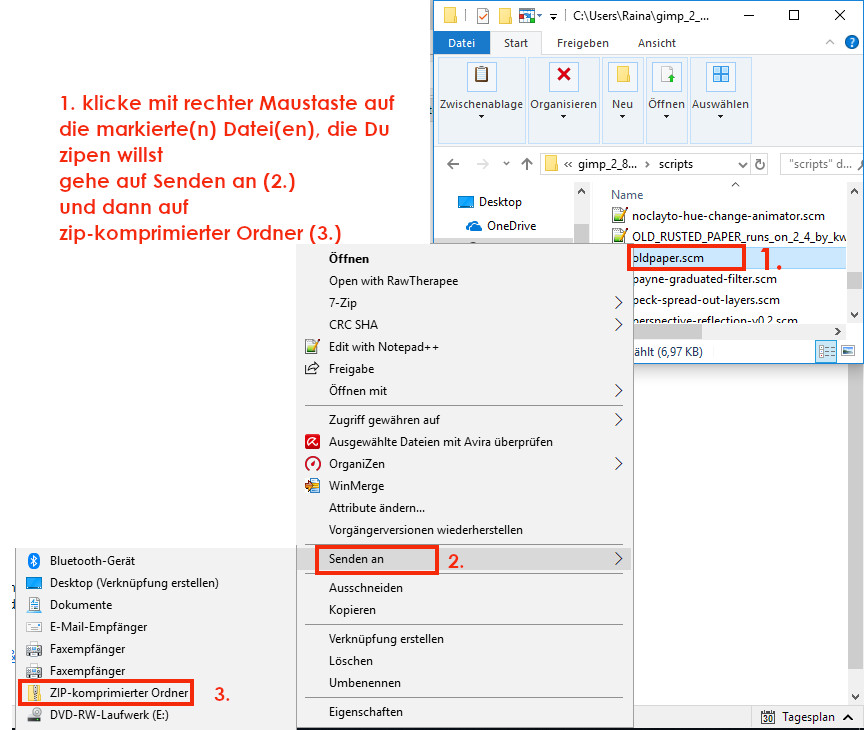Viewport: 864px width, 730px height.
Task: Click Verknüpfung erstellen entry
Action: point(386,639)
